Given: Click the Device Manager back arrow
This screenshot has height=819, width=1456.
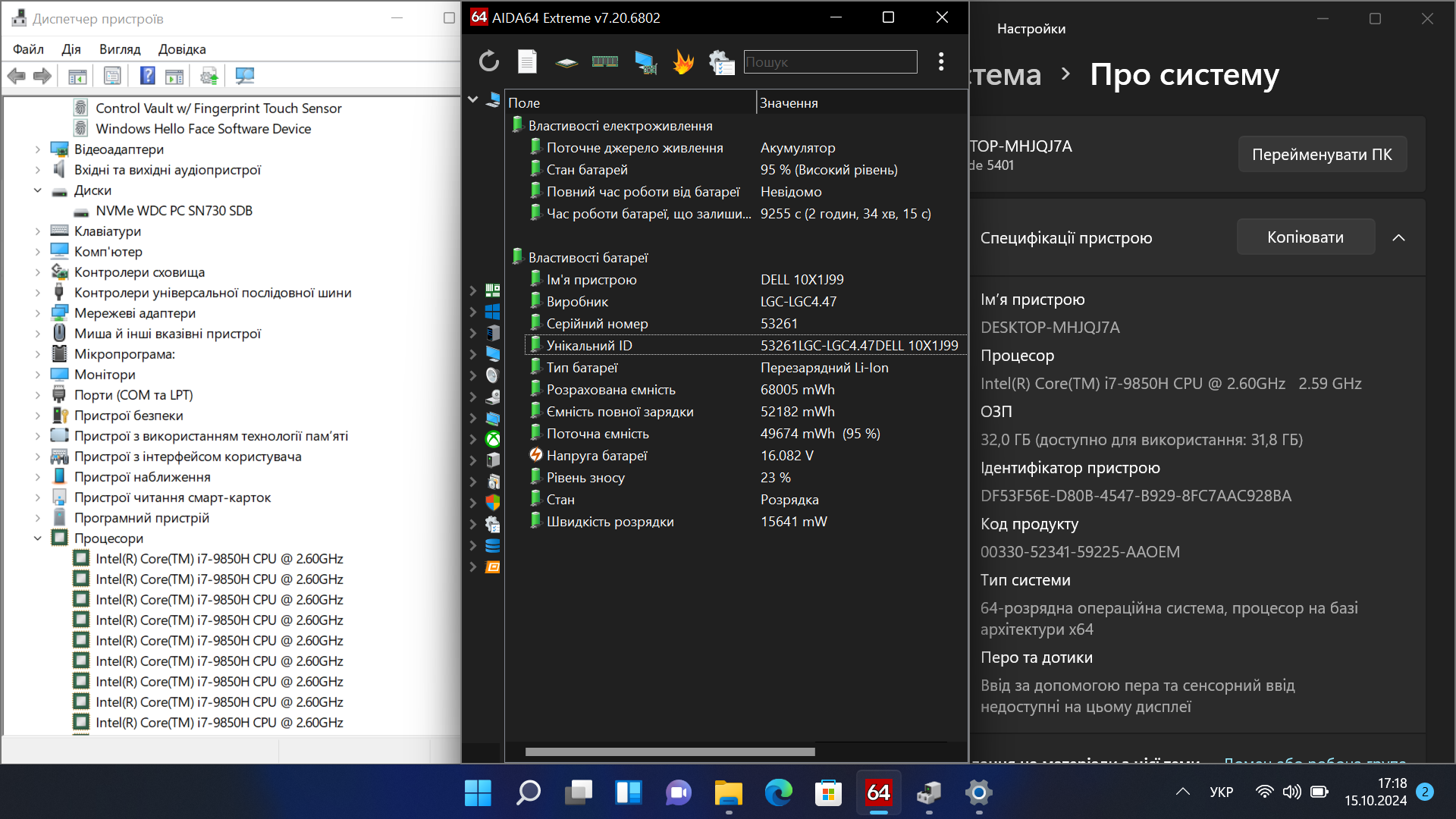Looking at the screenshot, I should [x=17, y=76].
